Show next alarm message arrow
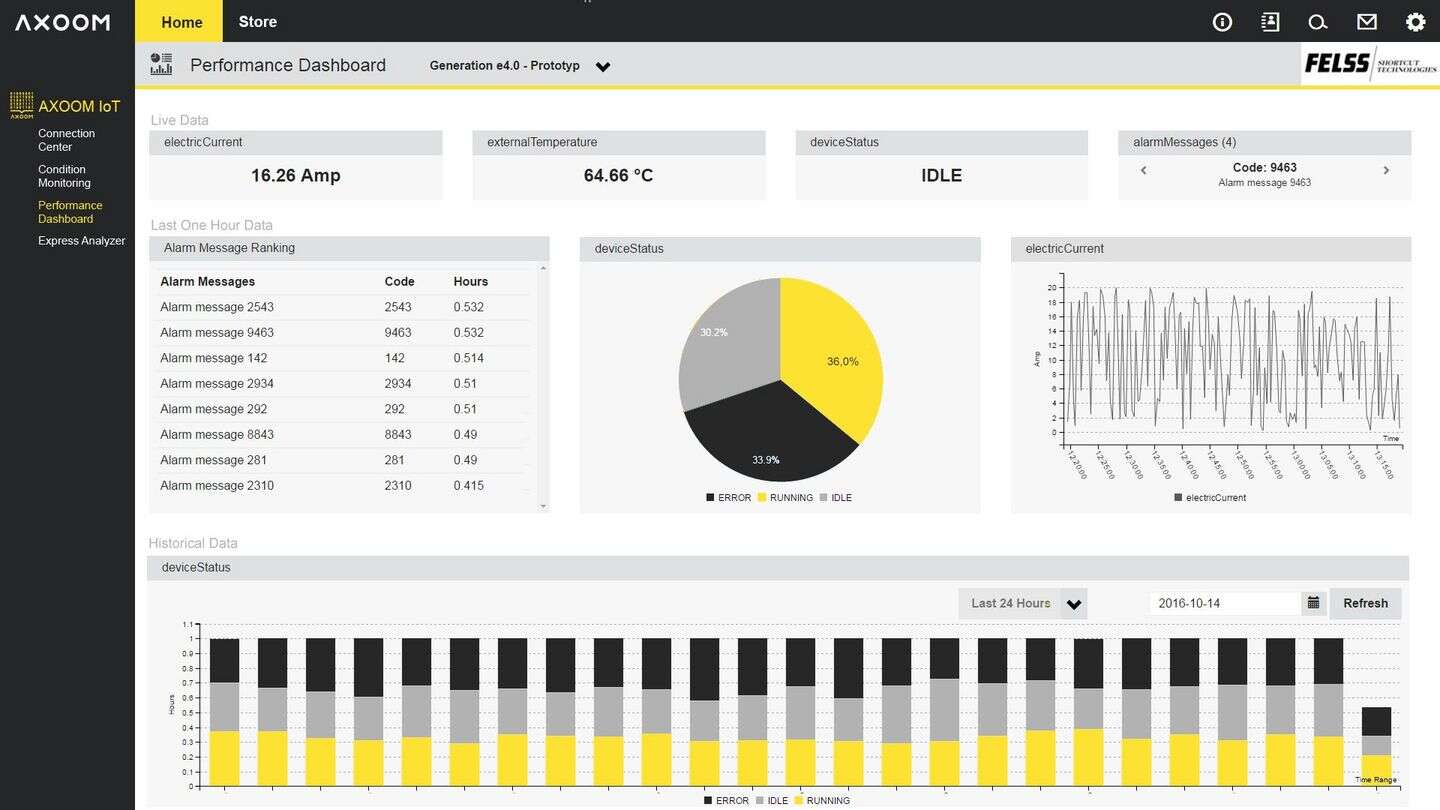The height and width of the screenshot is (810, 1440). (1386, 171)
